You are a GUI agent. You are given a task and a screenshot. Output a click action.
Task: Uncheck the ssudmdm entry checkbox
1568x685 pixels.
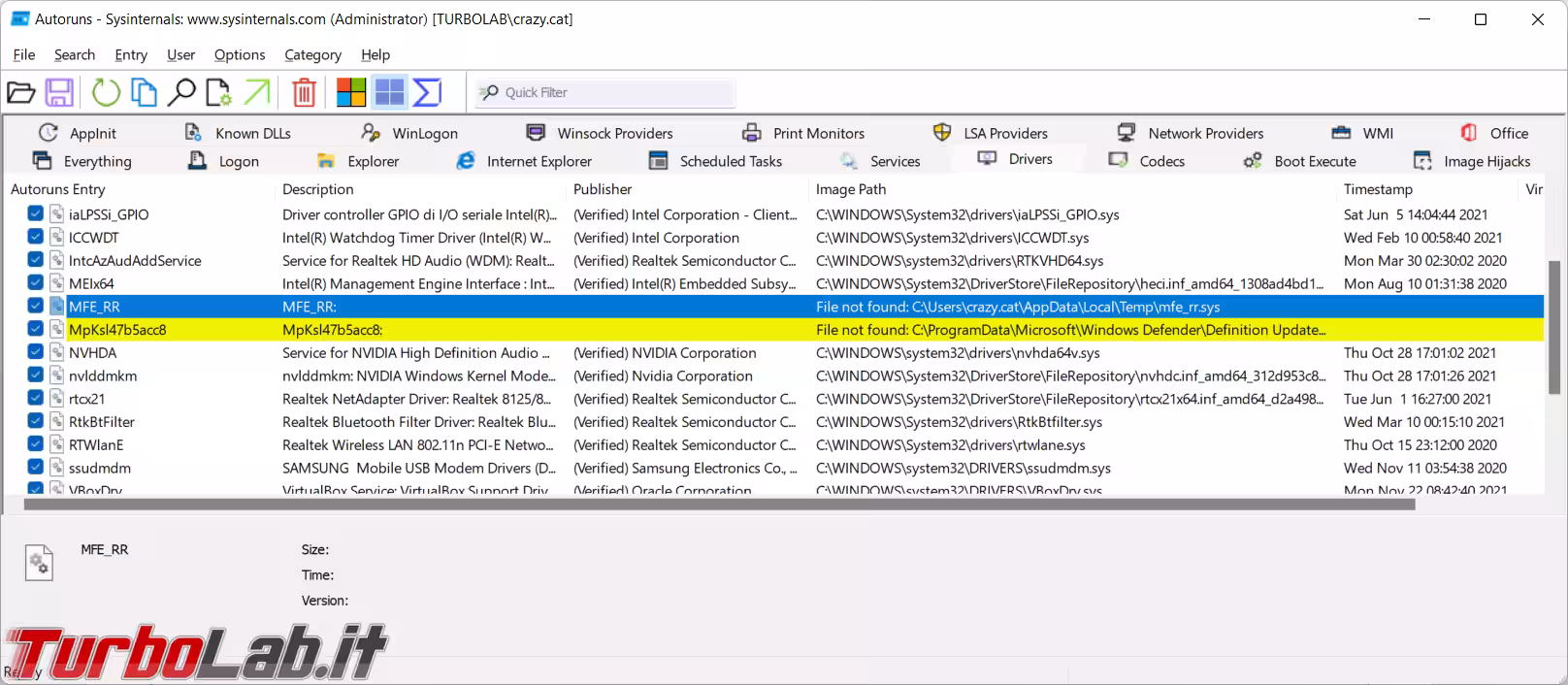pyautogui.click(x=36, y=468)
